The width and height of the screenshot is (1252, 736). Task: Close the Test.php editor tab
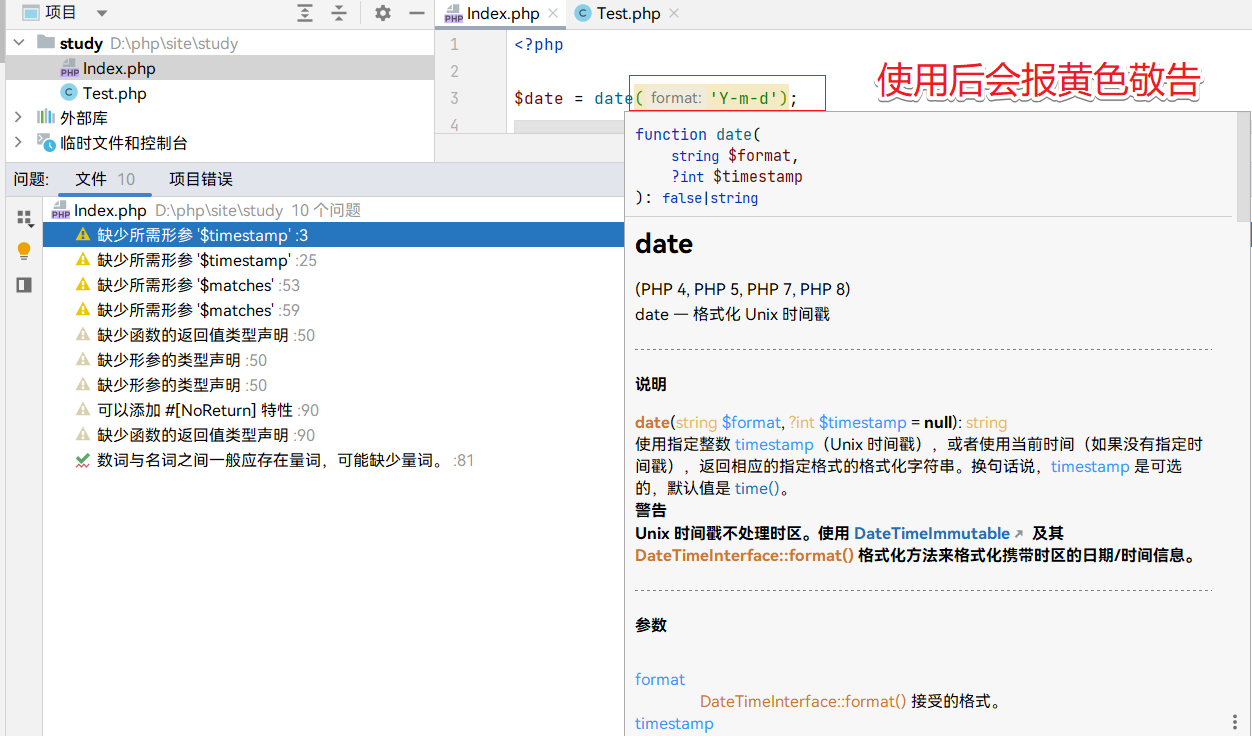pos(674,13)
